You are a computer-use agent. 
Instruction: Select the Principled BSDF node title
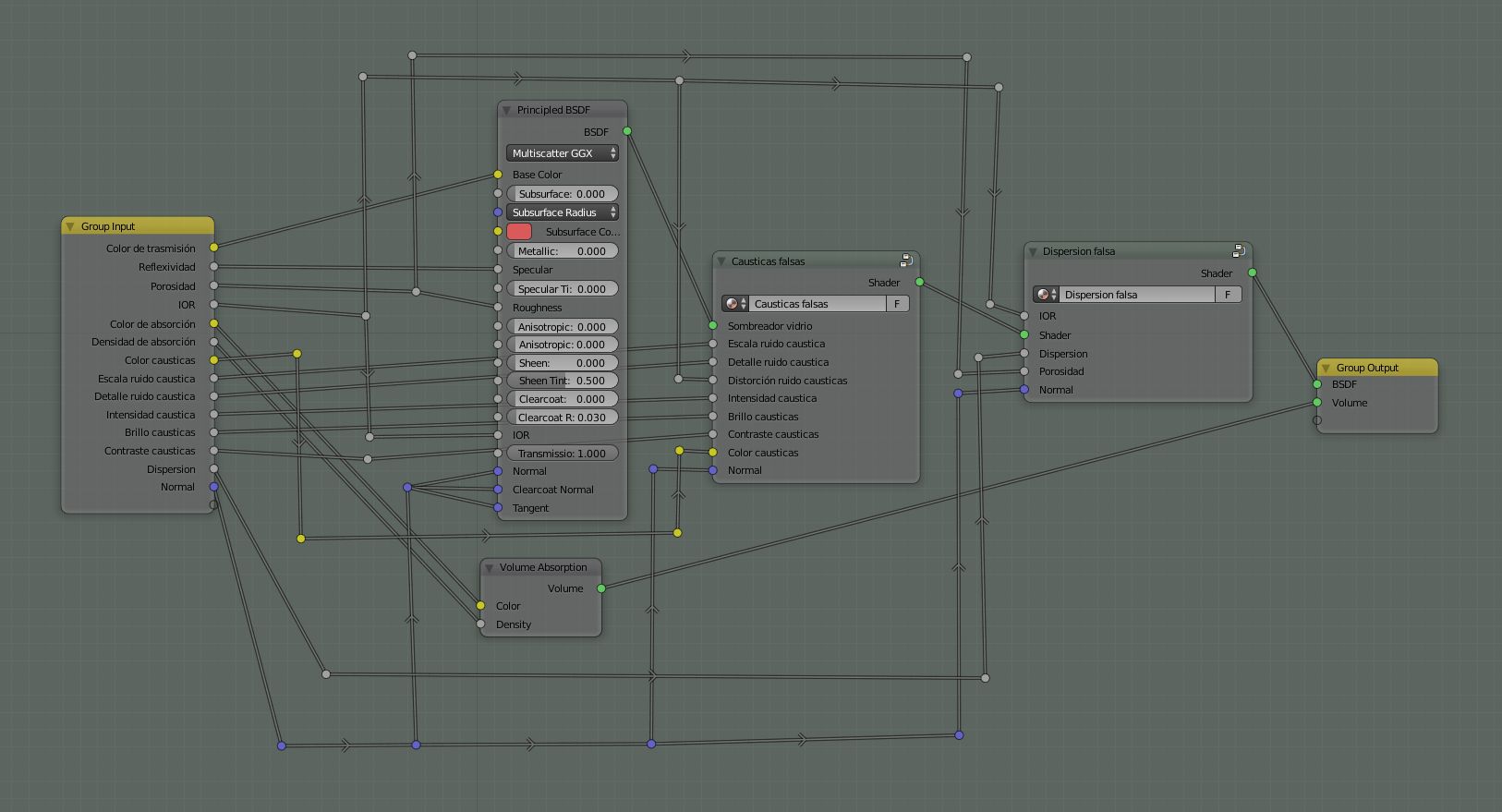click(553, 110)
